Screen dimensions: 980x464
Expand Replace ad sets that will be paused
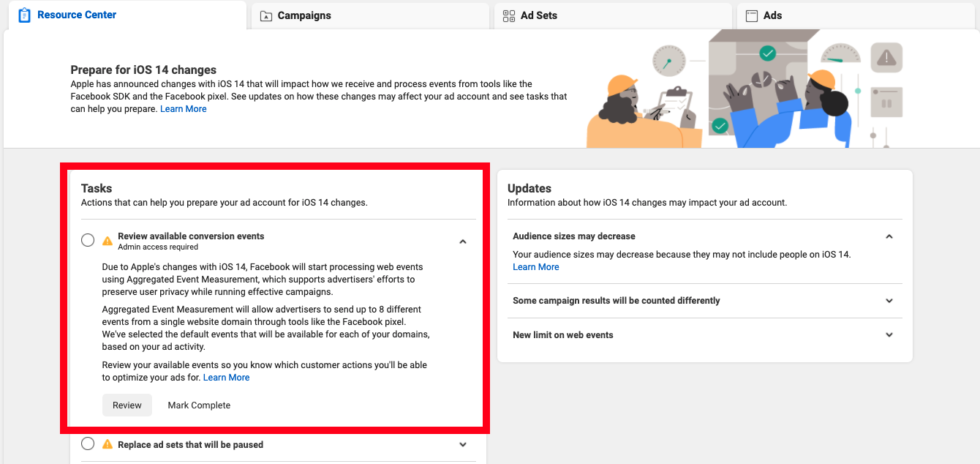[462, 445]
